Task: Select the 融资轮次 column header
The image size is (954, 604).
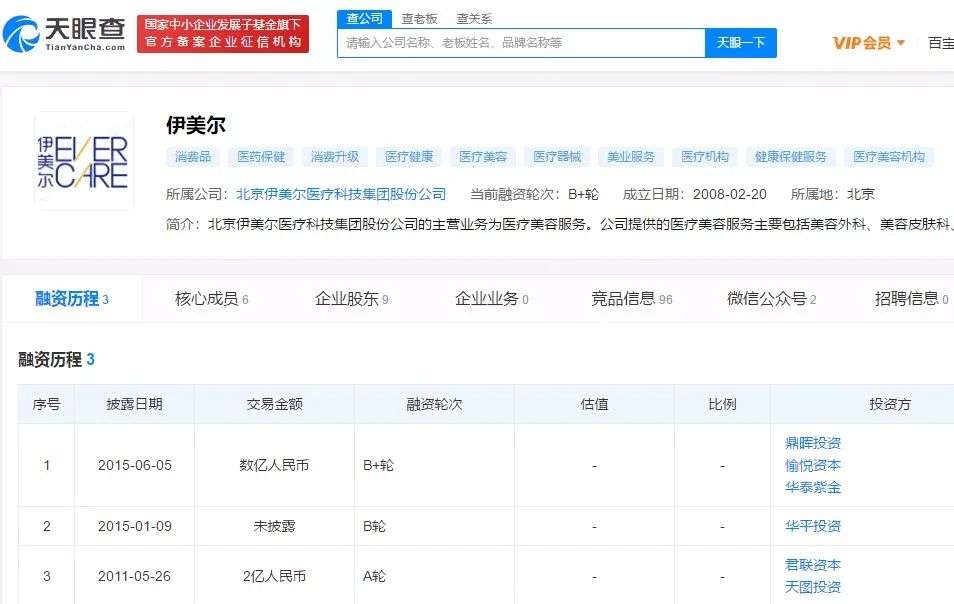Action: point(434,404)
